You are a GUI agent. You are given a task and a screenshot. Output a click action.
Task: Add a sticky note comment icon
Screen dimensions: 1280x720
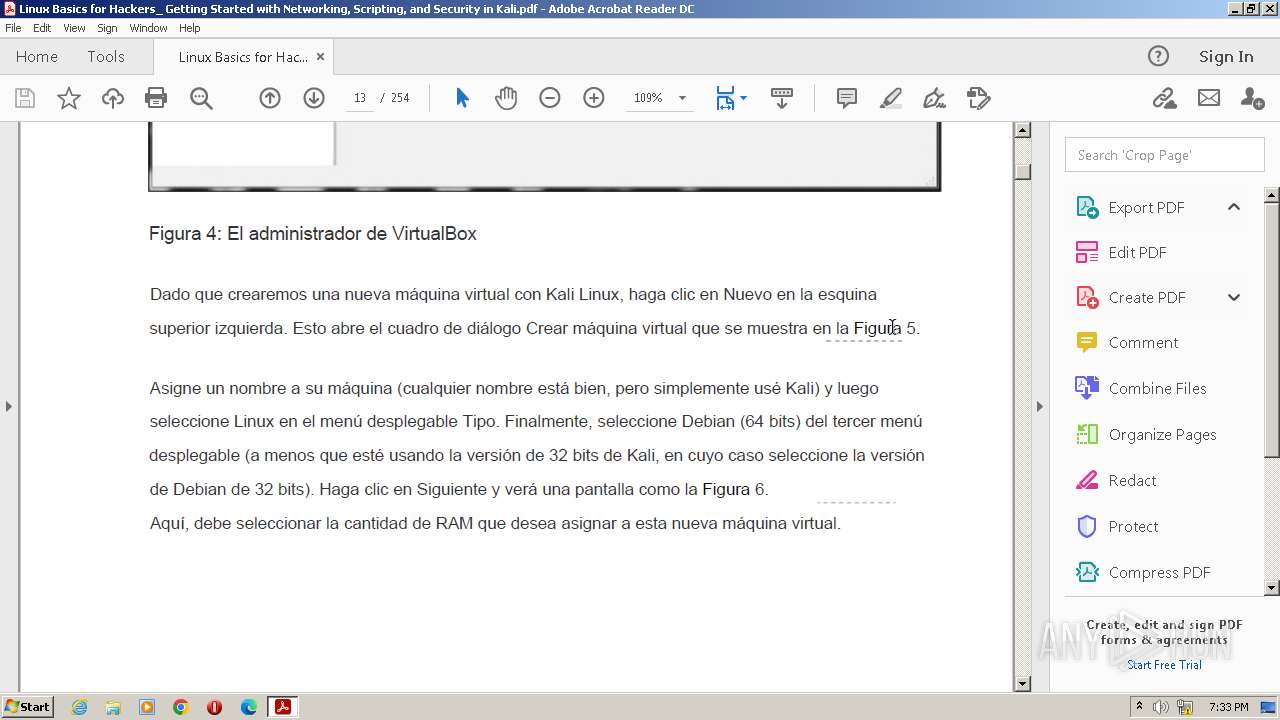847,98
